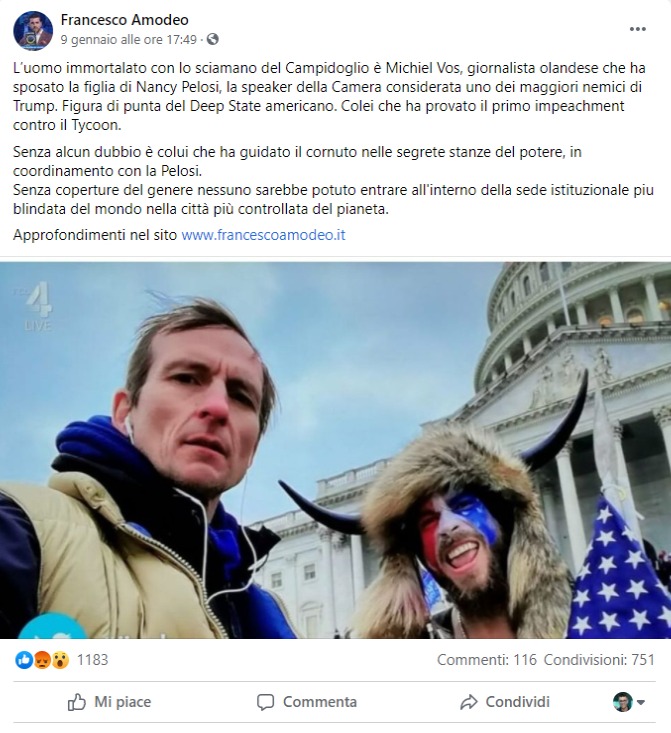Click the Mi piace button label
Image resolution: width=671 pixels, height=733 pixels.
pyautogui.click(x=123, y=702)
